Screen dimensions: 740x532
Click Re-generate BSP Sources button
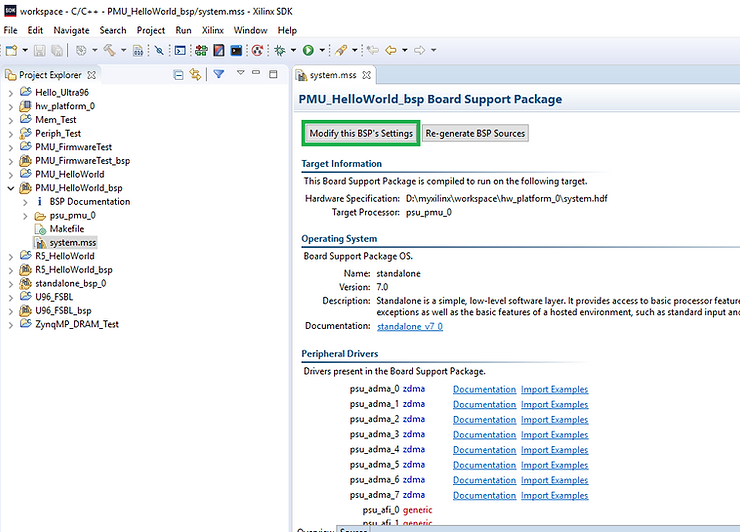[475, 134]
